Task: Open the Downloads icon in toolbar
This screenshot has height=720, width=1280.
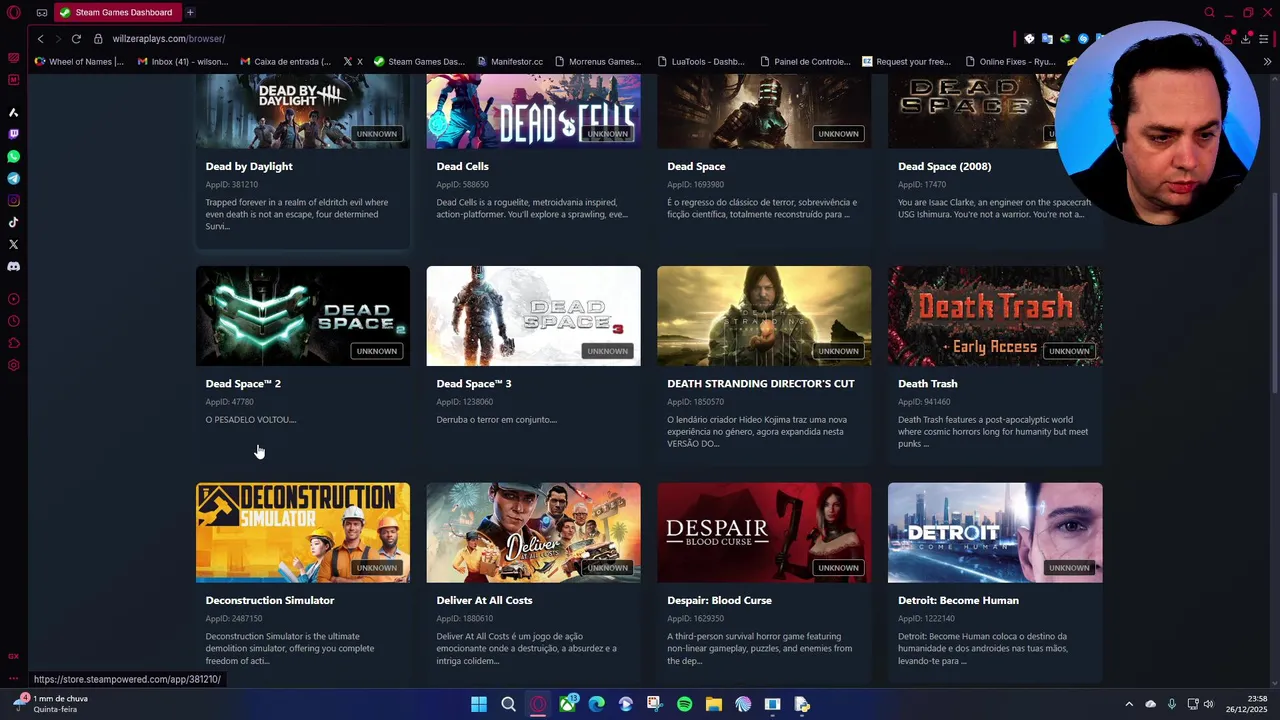Action: 1245,38
